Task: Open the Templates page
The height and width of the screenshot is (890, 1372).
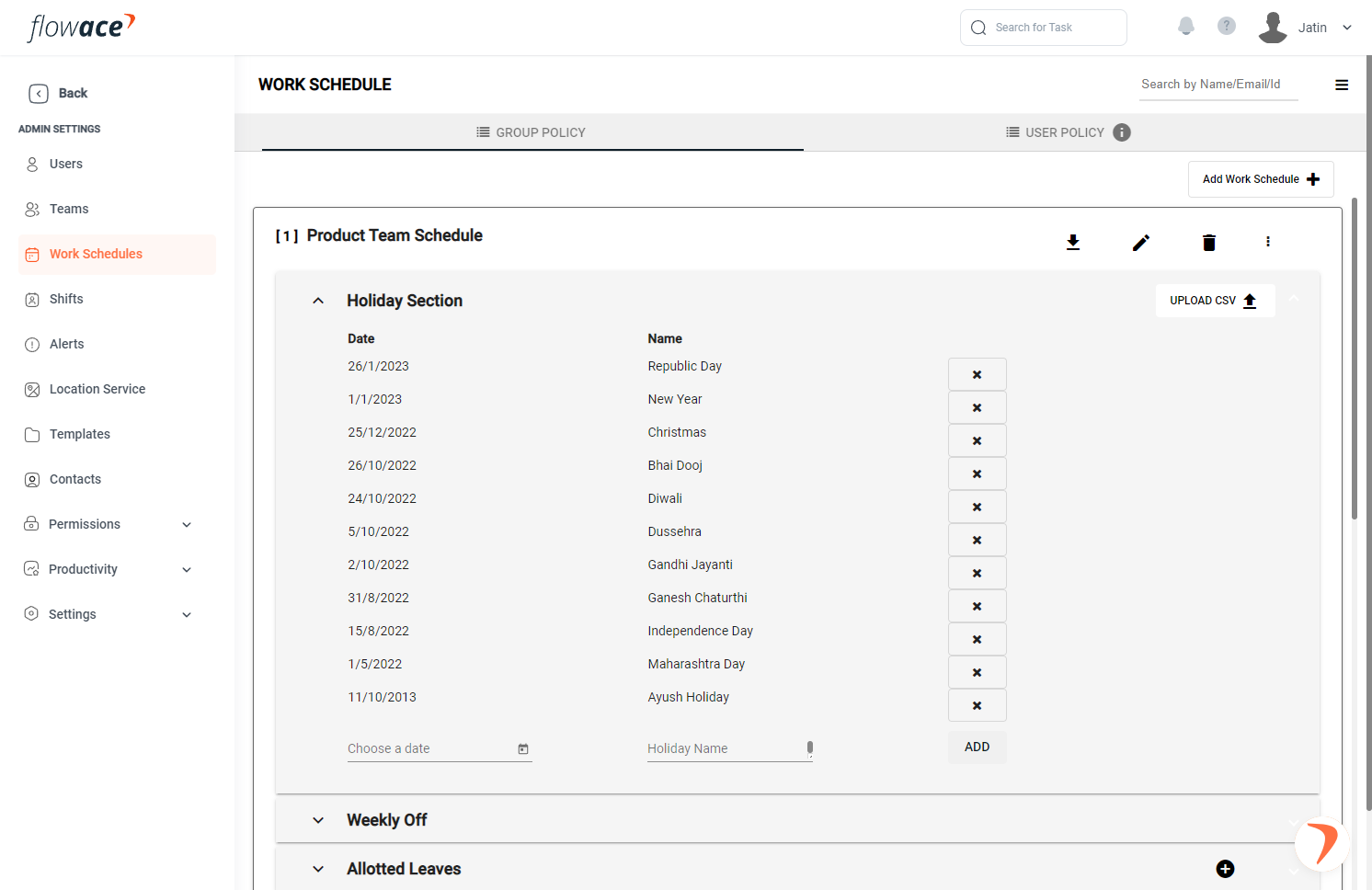Action: (x=117, y=434)
